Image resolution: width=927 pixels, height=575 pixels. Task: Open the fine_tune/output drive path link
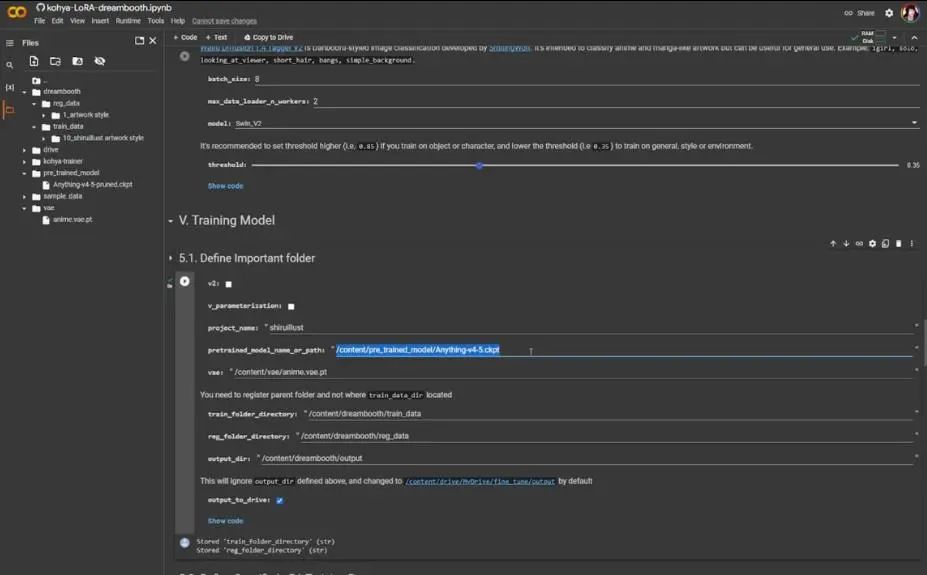(480, 482)
